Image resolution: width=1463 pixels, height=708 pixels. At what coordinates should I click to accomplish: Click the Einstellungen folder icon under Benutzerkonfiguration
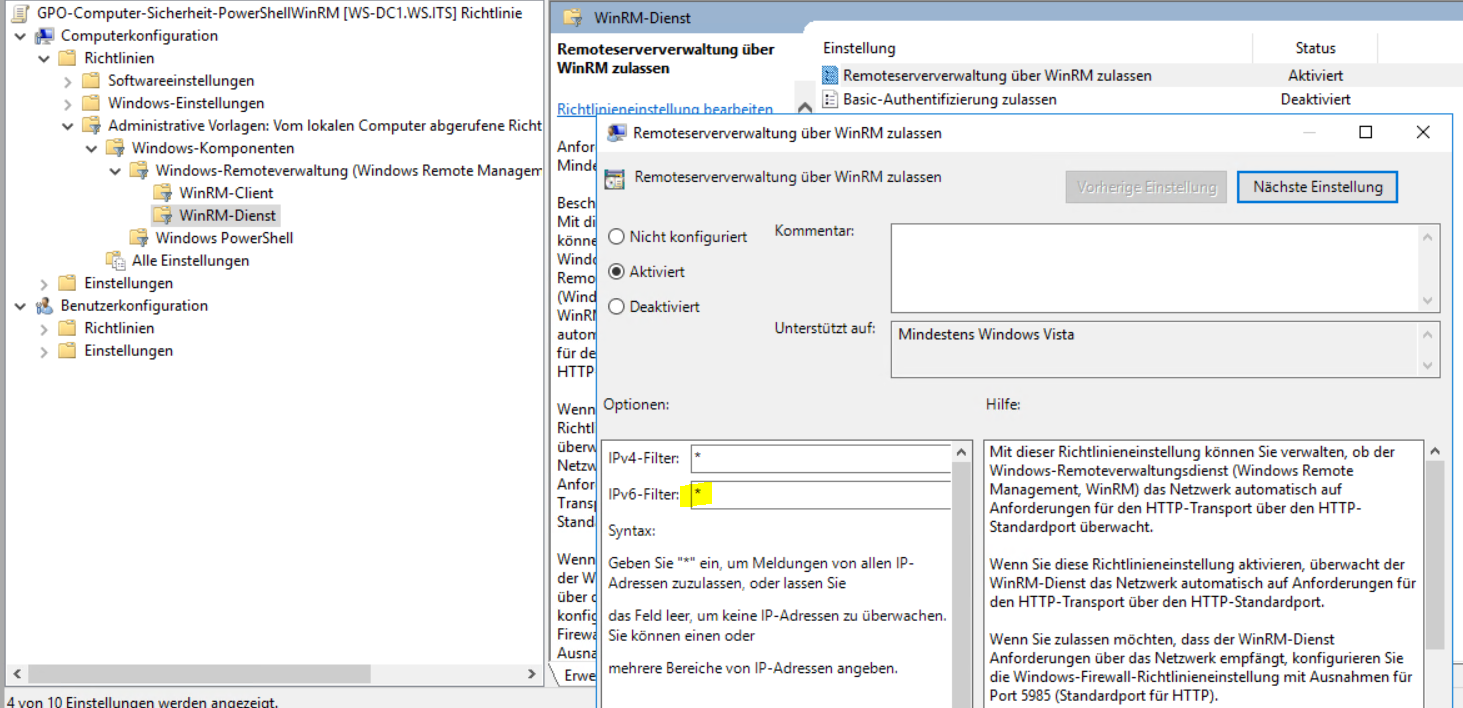coord(67,351)
